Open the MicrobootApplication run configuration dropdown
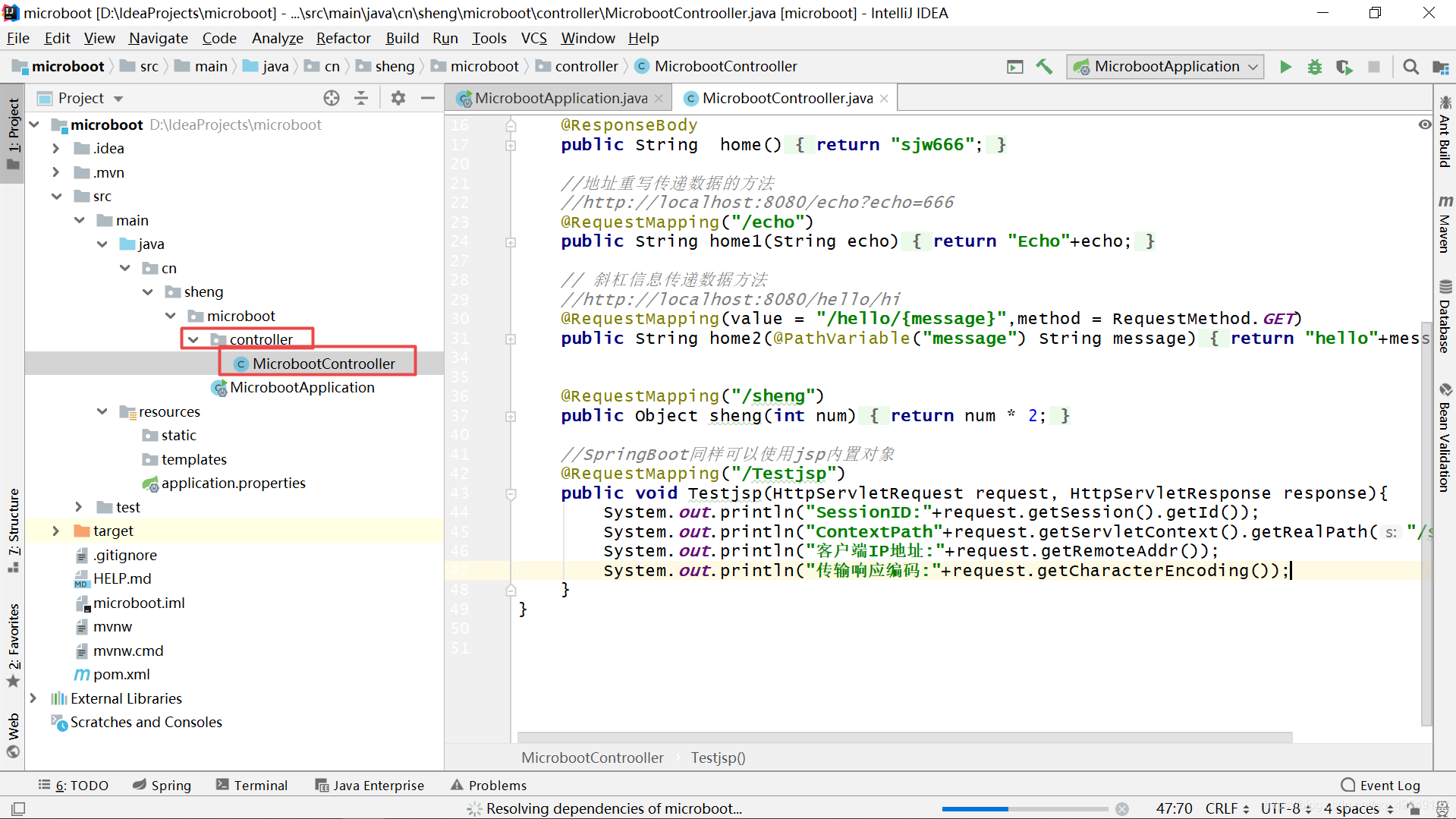 point(1165,67)
